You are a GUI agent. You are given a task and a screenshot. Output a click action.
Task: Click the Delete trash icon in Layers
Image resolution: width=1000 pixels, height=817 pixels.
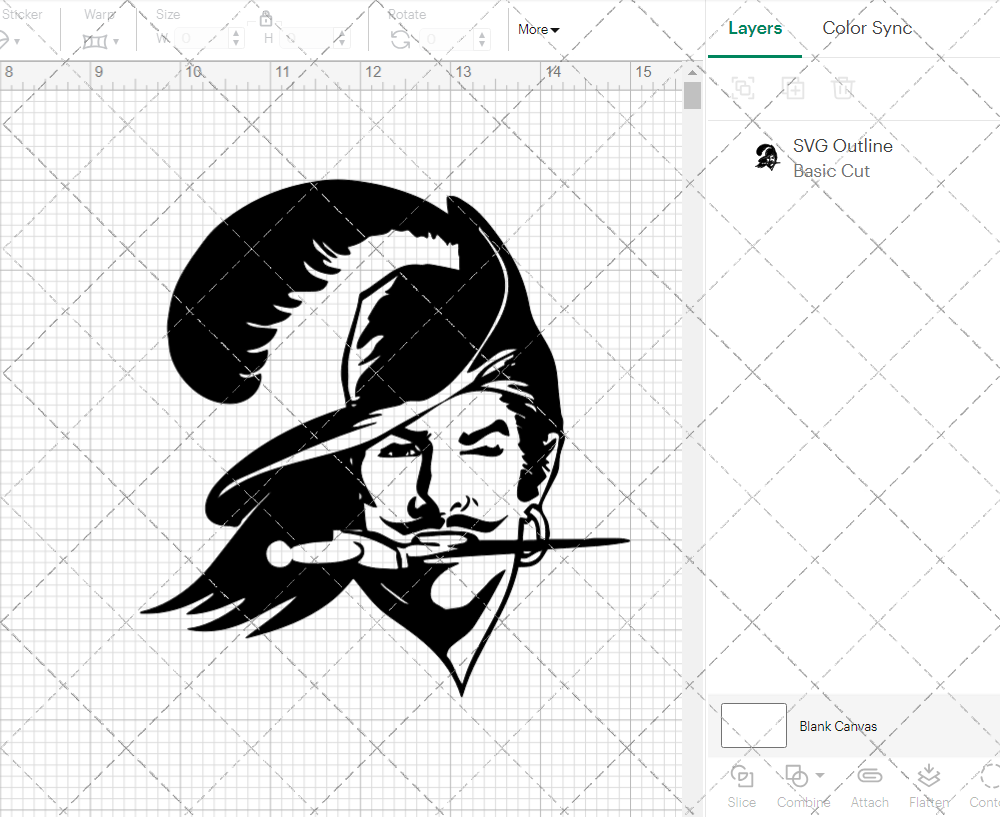tap(844, 88)
